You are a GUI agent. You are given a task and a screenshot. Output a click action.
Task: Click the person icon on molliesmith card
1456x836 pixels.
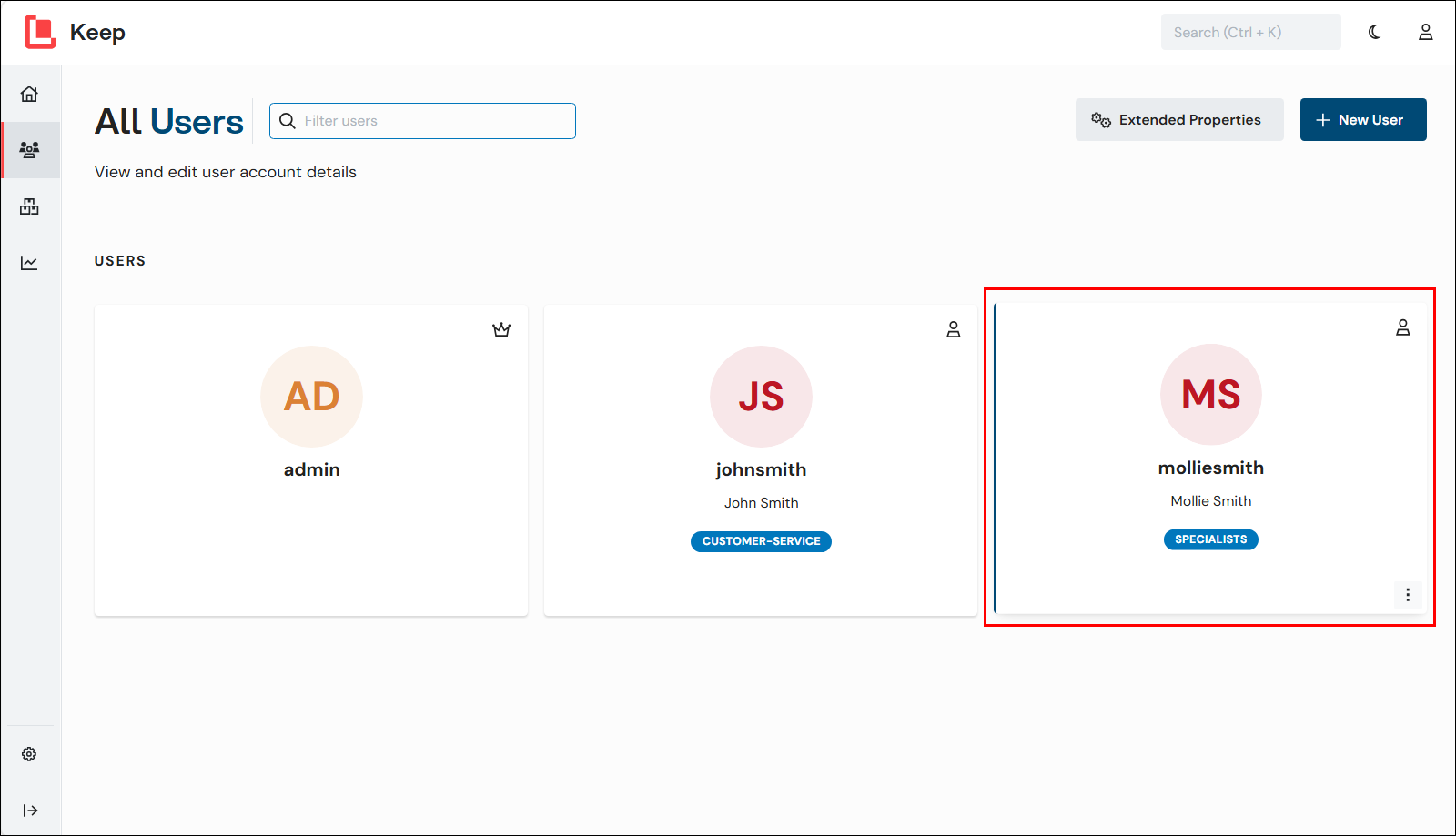click(1403, 327)
